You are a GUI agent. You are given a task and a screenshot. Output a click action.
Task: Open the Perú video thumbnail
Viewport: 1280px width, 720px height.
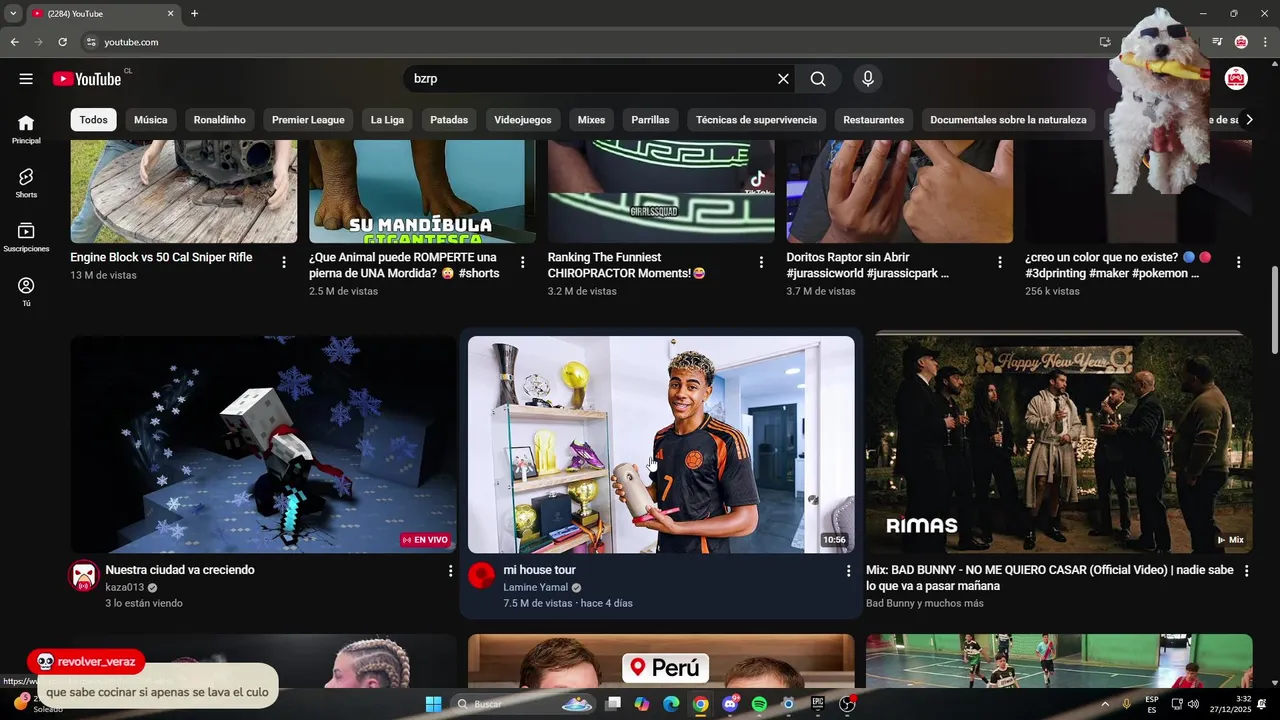coord(661,661)
